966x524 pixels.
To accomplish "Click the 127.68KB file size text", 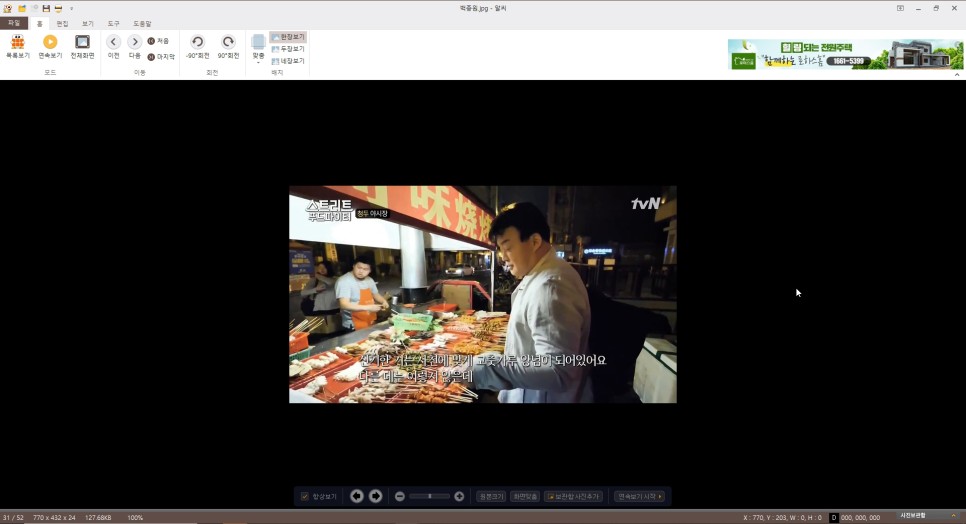I will point(98,518).
